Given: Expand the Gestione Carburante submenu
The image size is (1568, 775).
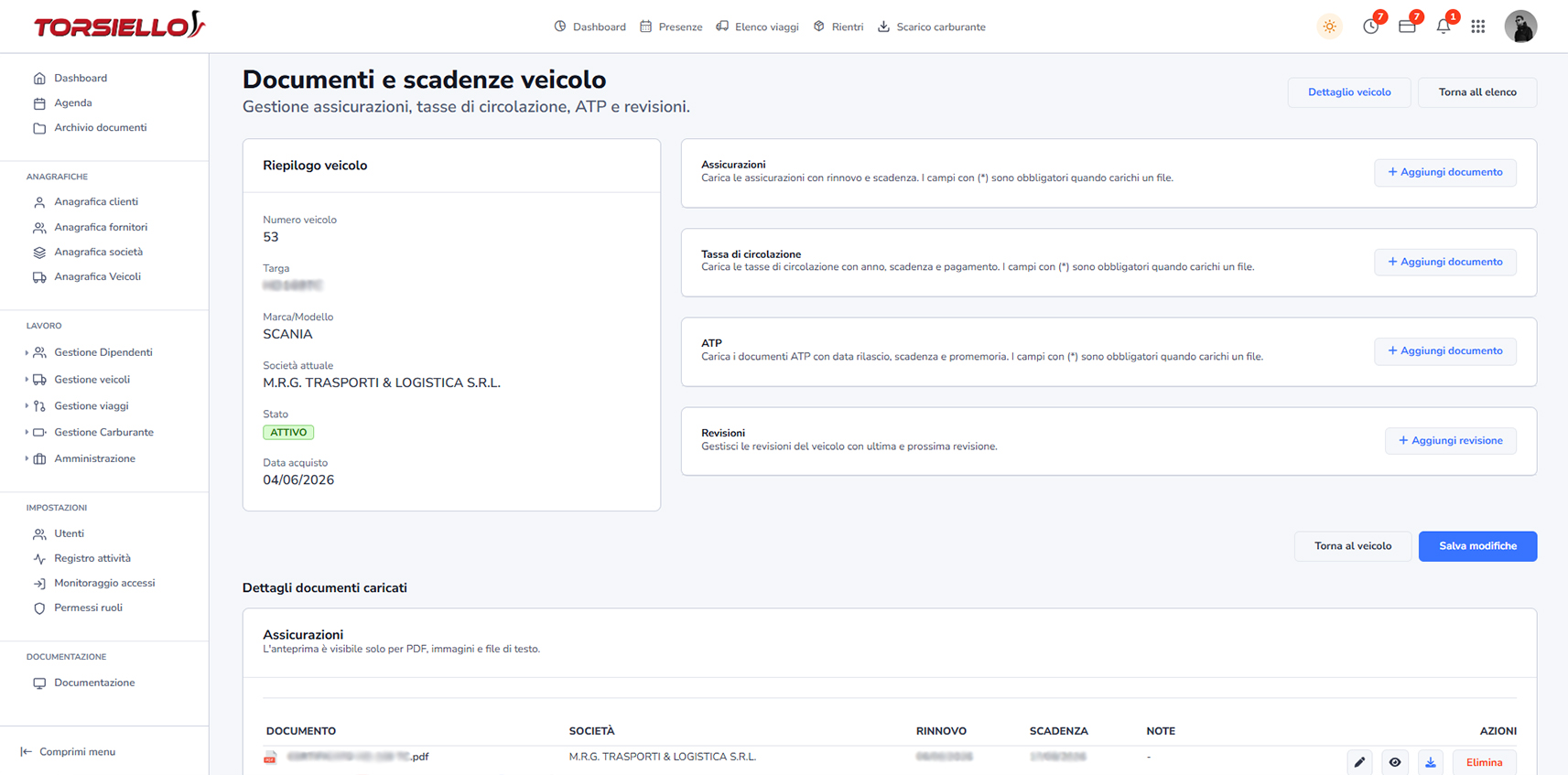Looking at the screenshot, I should pos(90,432).
